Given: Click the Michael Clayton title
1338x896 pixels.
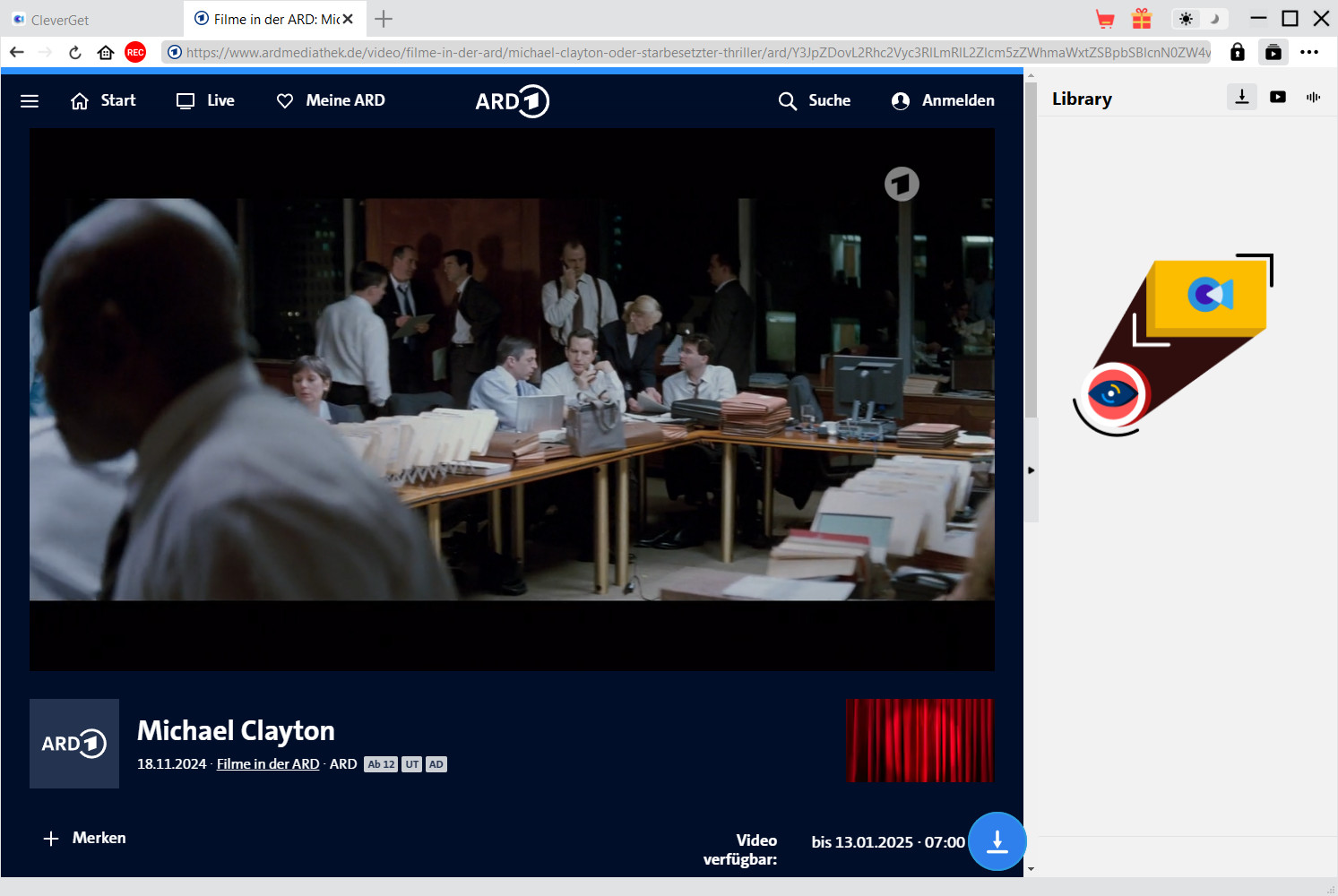Looking at the screenshot, I should pos(236,731).
